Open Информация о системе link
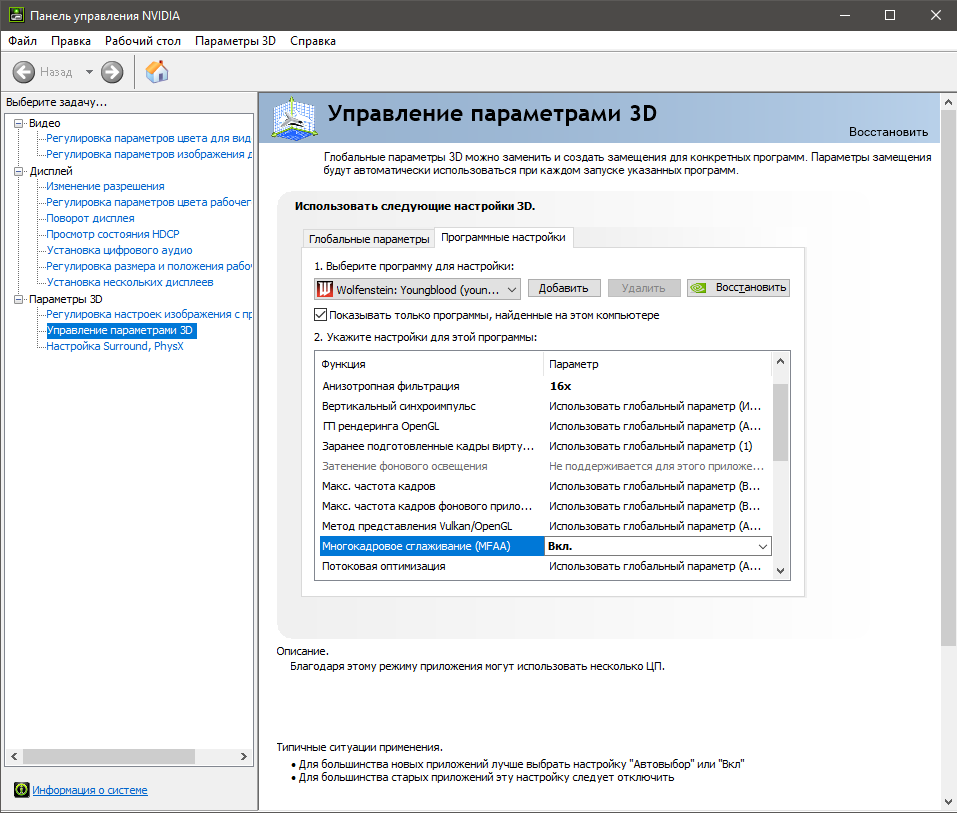 point(90,790)
